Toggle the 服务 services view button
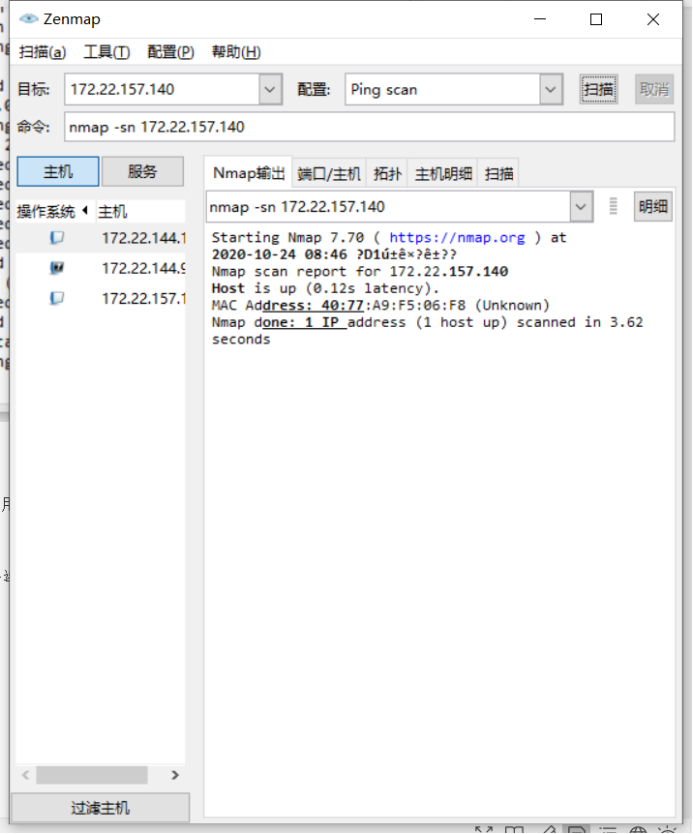 coord(143,171)
